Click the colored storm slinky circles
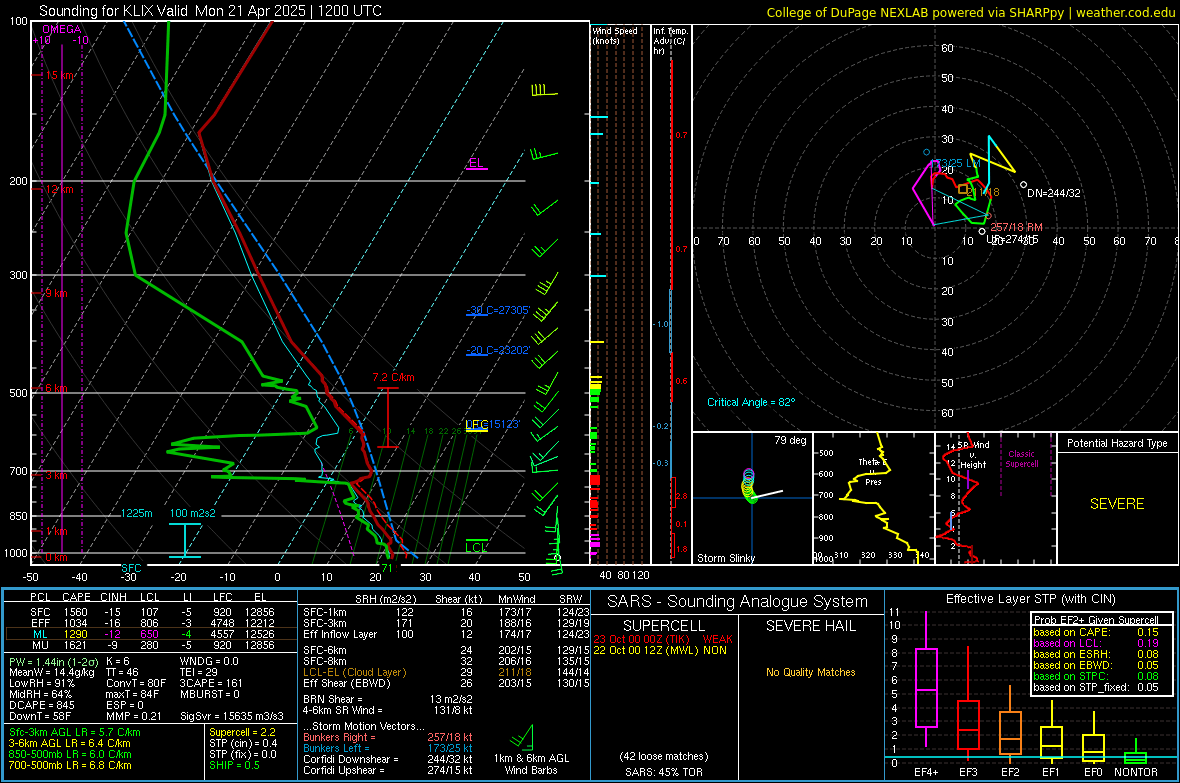The width and height of the screenshot is (1180, 783). point(749,486)
